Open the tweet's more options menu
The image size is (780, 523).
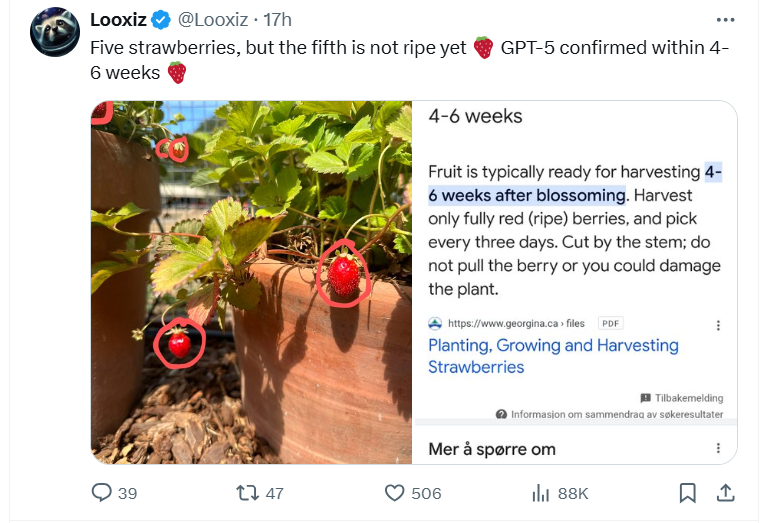[x=726, y=20]
